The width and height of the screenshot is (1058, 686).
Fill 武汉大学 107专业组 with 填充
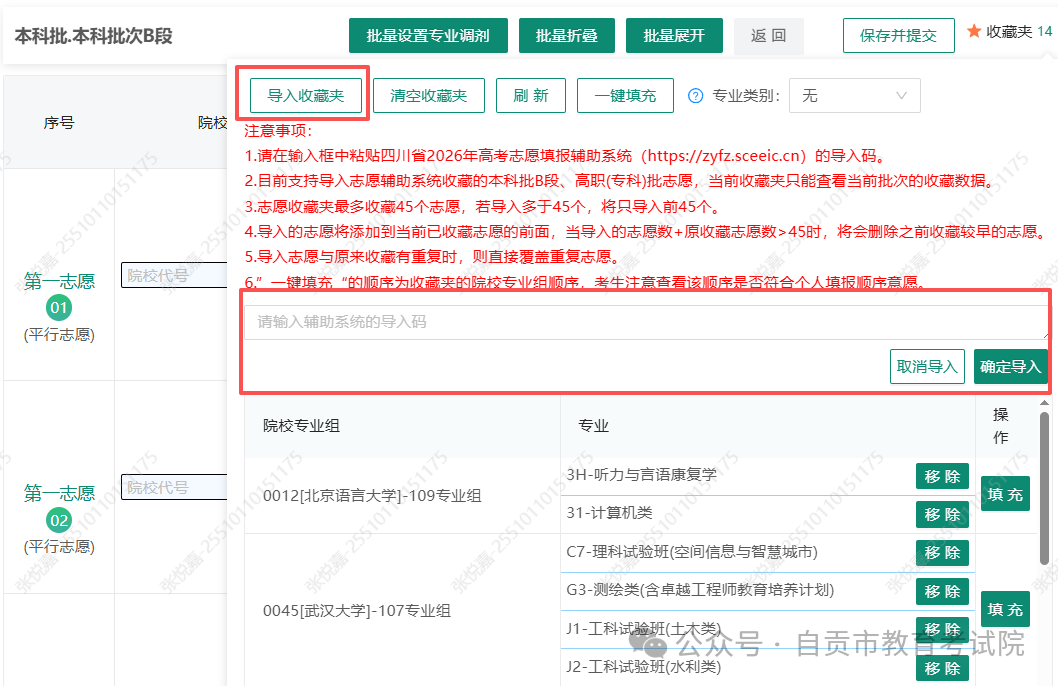[x=1005, y=609]
